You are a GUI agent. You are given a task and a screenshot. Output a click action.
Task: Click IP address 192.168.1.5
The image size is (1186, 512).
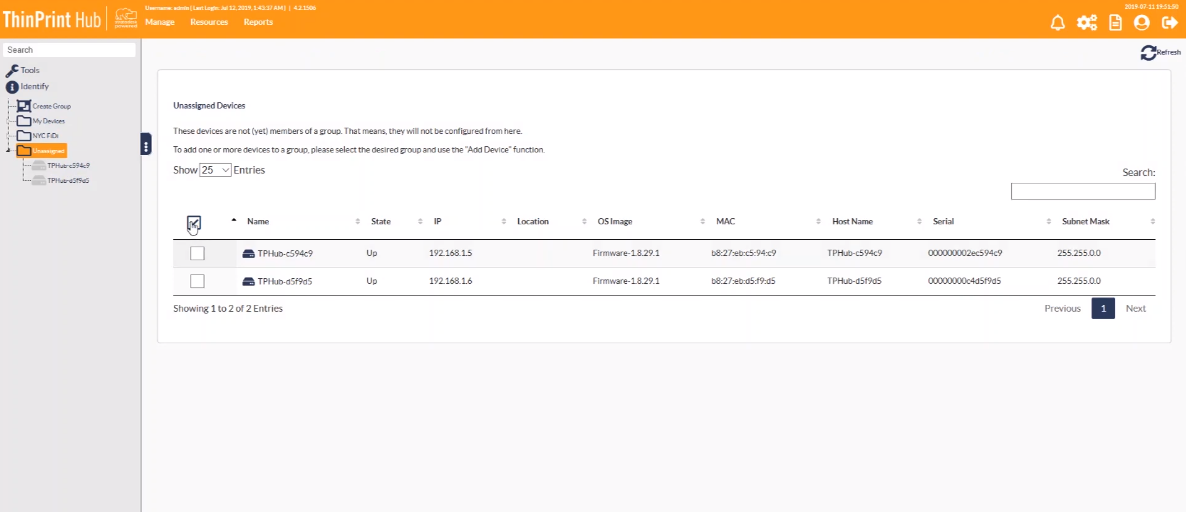click(450, 253)
